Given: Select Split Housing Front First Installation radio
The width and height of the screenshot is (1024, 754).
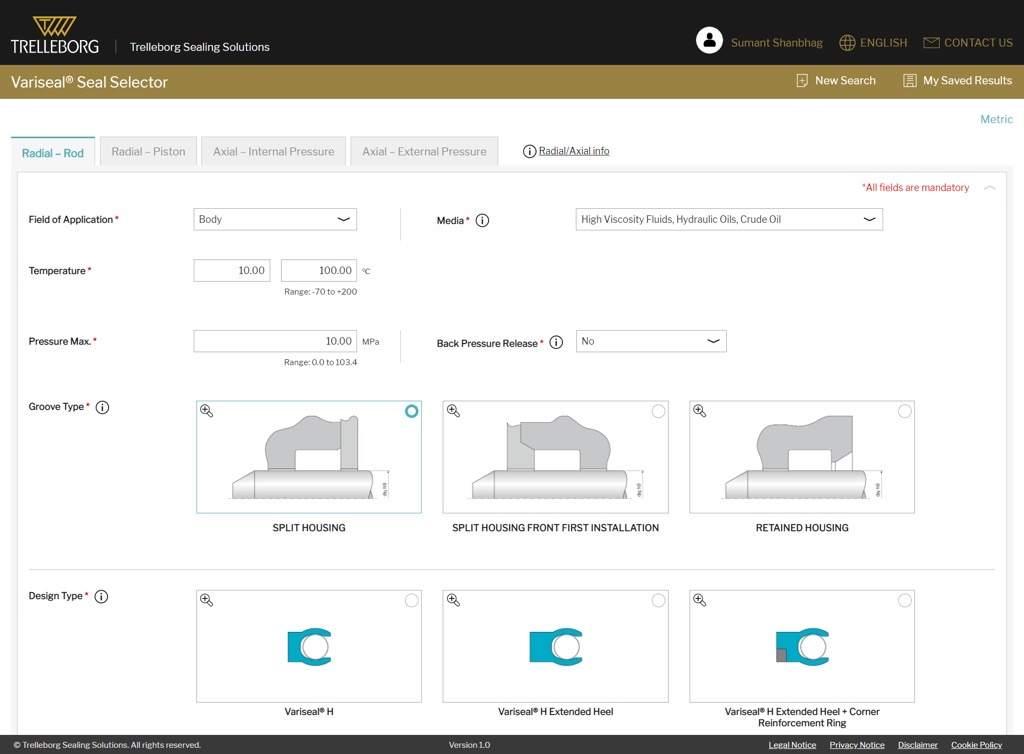Looking at the screenshot, I should [x=658, y=411].
